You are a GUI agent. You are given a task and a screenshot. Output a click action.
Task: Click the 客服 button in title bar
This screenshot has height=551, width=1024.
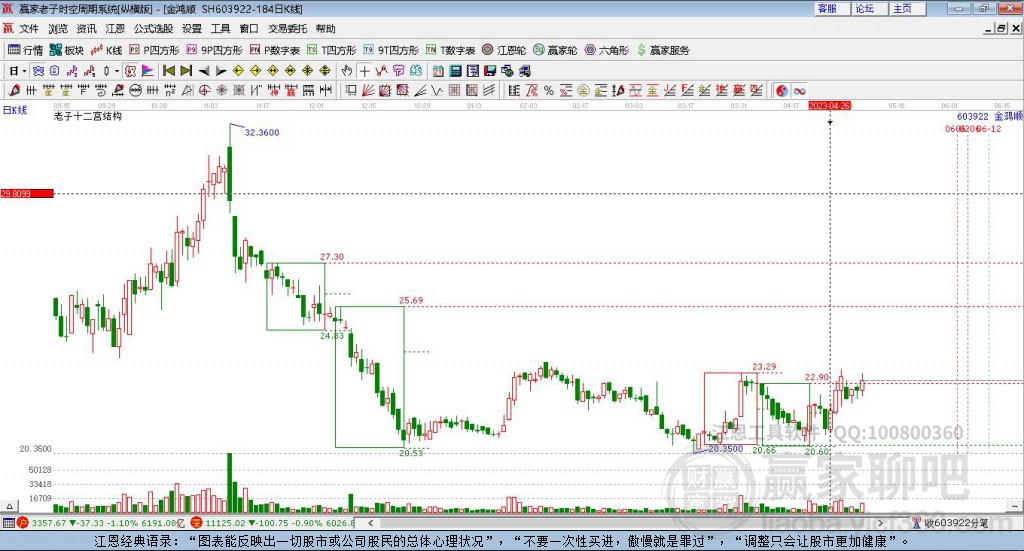click(831, 8)
